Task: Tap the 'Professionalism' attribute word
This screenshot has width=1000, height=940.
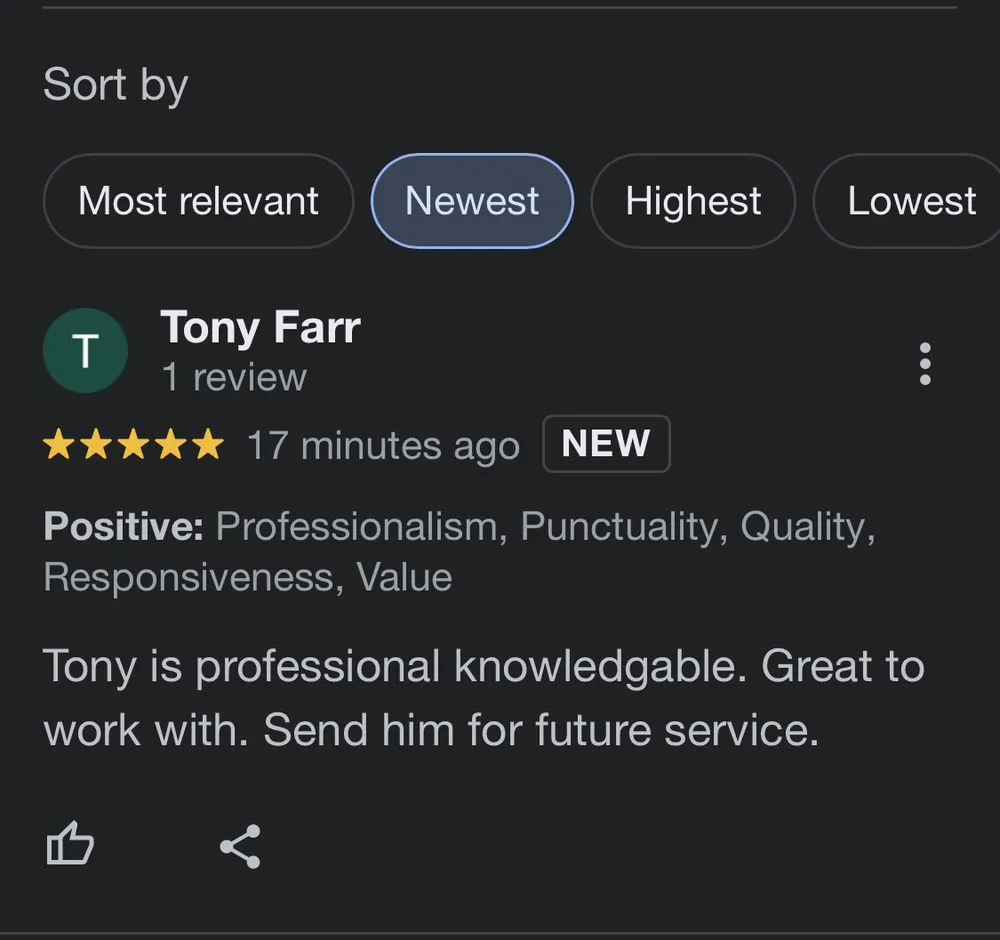Action: tap(357, 526)
